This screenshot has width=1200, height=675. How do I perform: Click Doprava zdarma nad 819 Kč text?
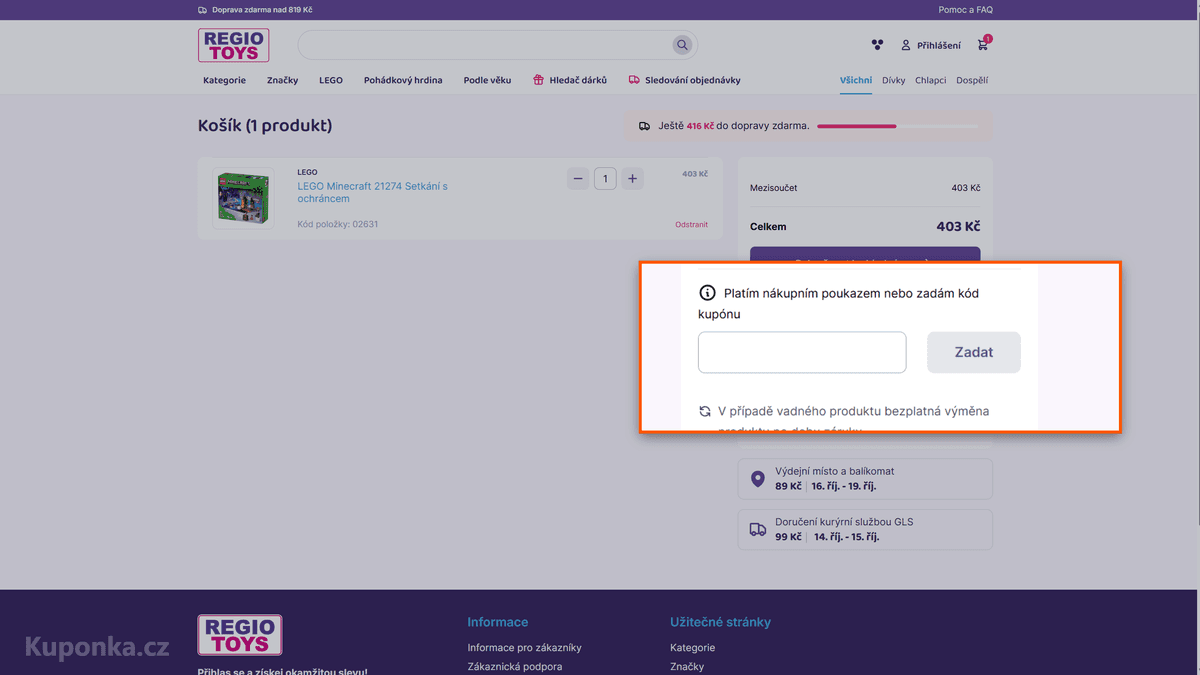click(262, 10)
